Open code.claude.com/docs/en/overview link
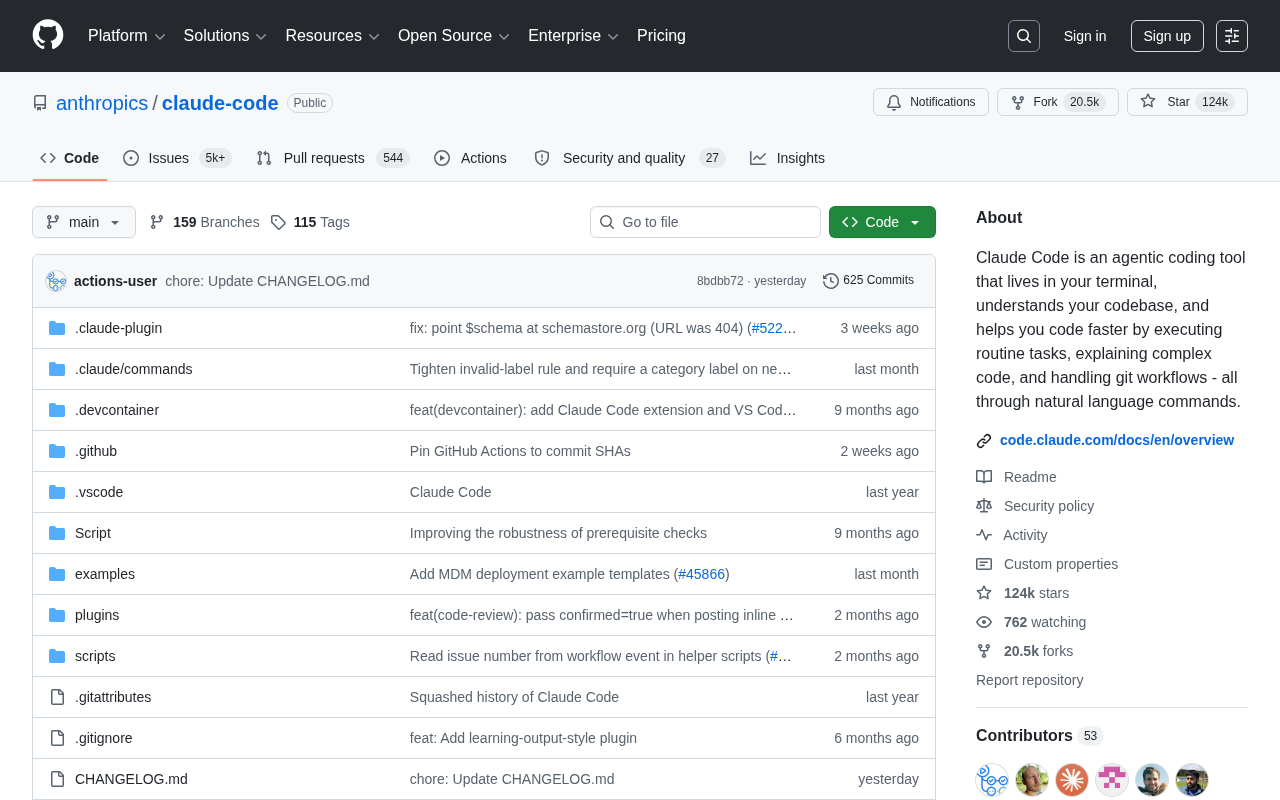 [1117, 440]
